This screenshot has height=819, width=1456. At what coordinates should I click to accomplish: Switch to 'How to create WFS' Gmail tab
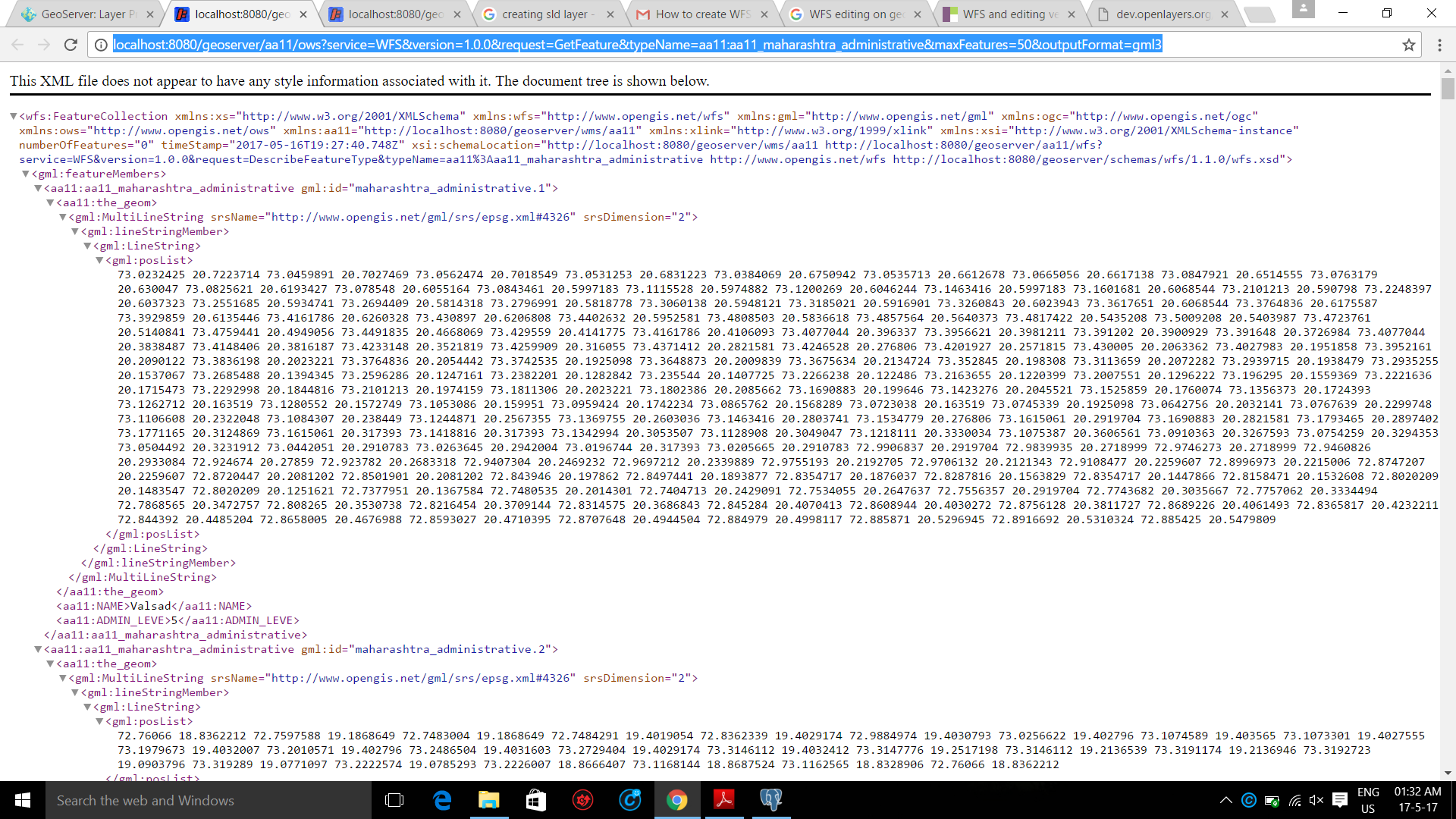point(696,14)
